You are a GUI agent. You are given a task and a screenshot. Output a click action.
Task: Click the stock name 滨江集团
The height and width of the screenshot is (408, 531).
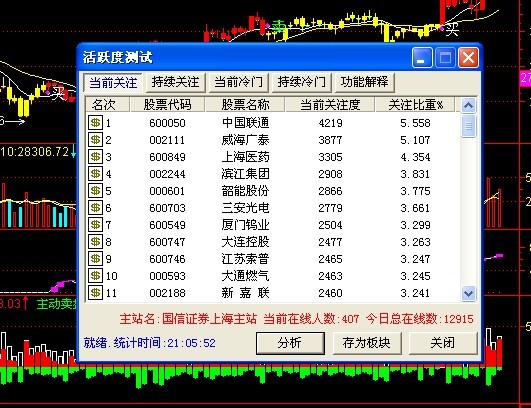pyautogui.click(x=246, y=174)
